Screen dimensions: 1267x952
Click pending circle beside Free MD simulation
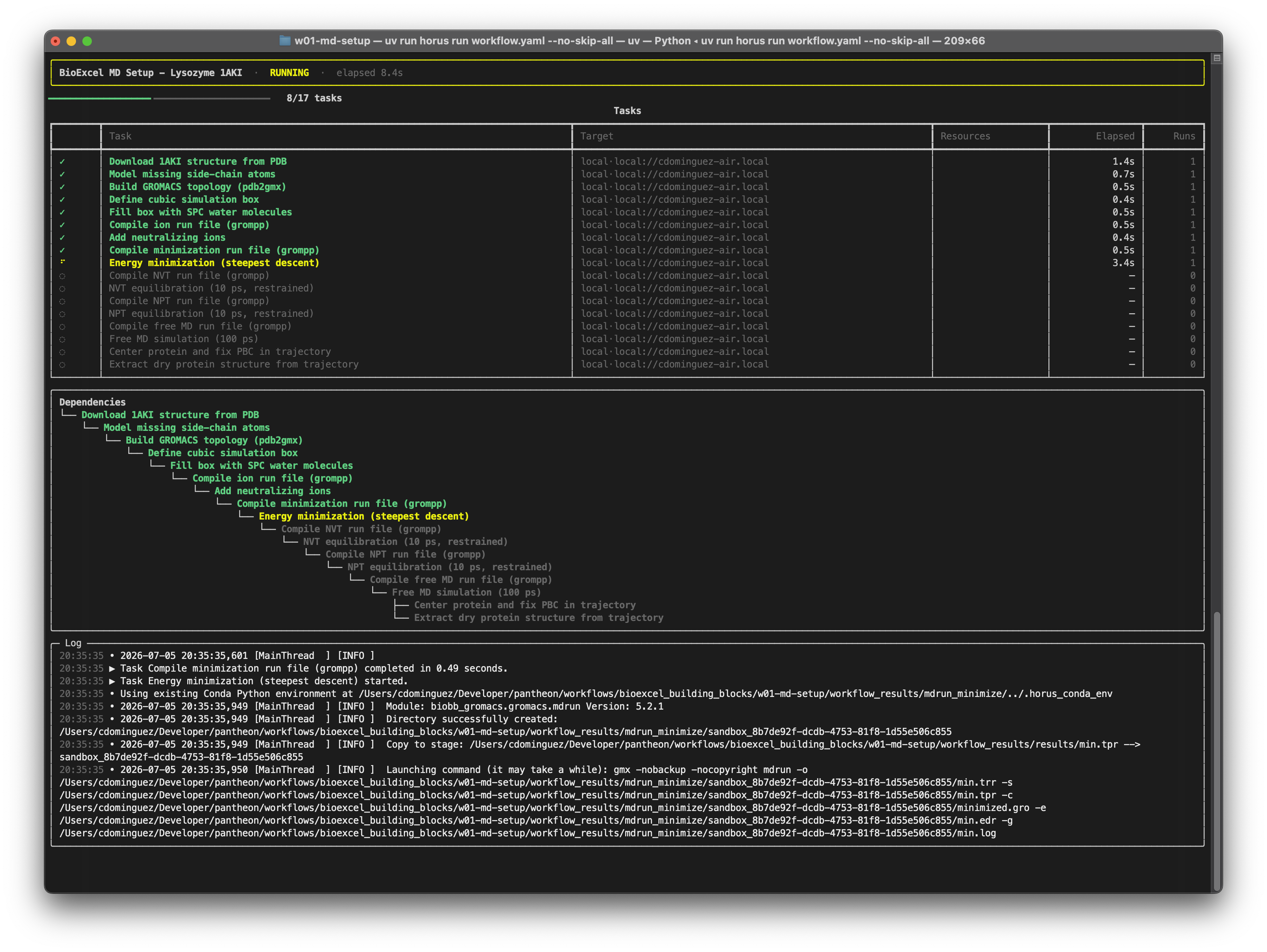pos(63,339)
